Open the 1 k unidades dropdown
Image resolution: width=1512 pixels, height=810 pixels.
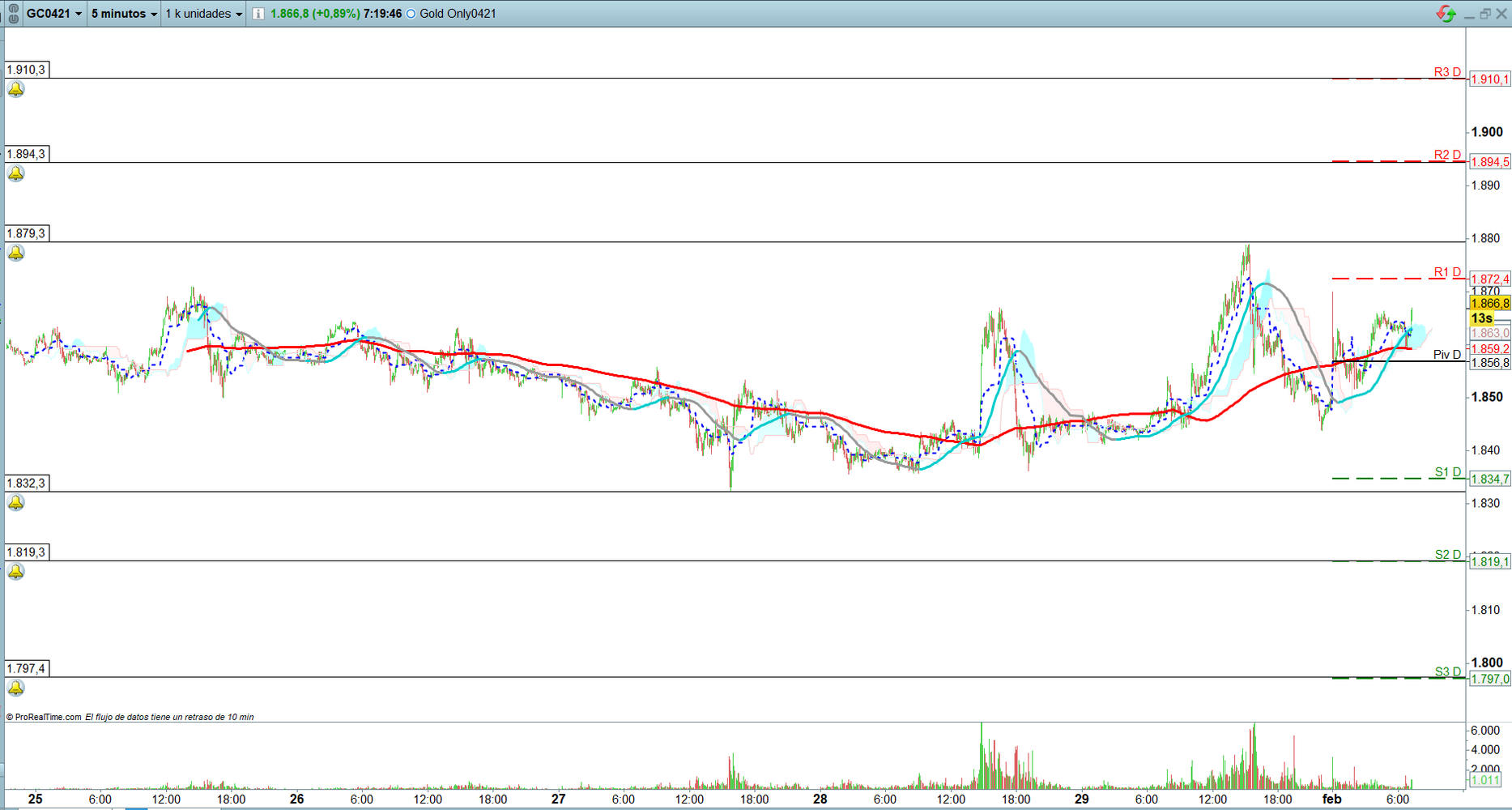[204, 14]
